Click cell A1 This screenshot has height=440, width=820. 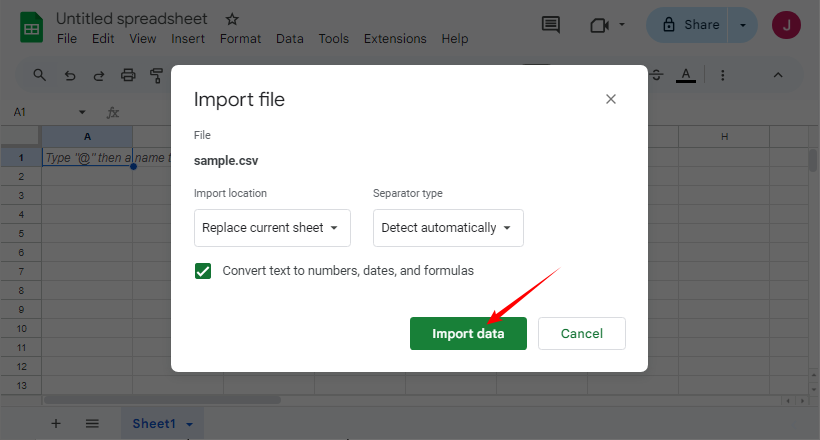click(x=87, y=157)
